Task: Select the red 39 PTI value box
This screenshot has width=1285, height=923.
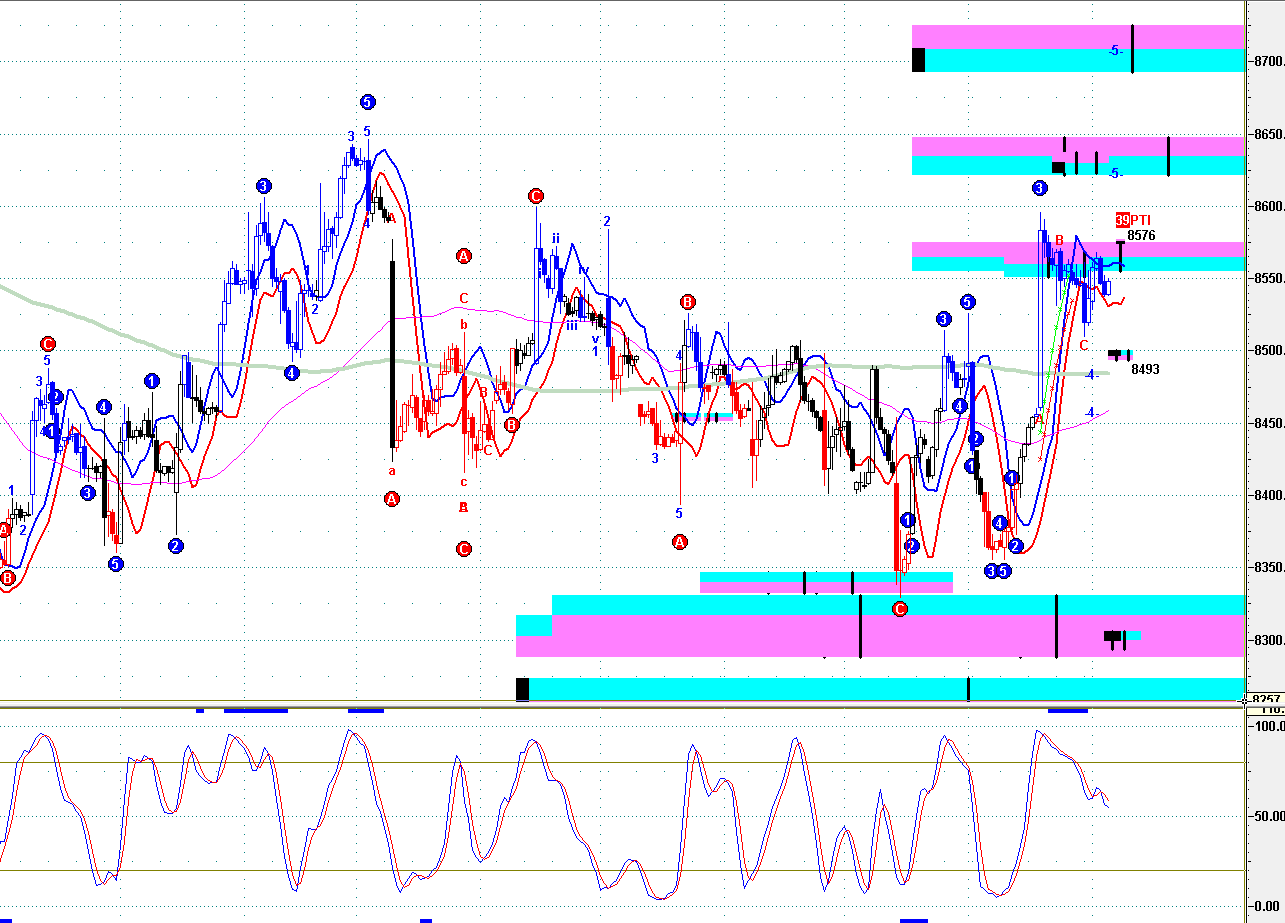Action: click(1123, 220)
